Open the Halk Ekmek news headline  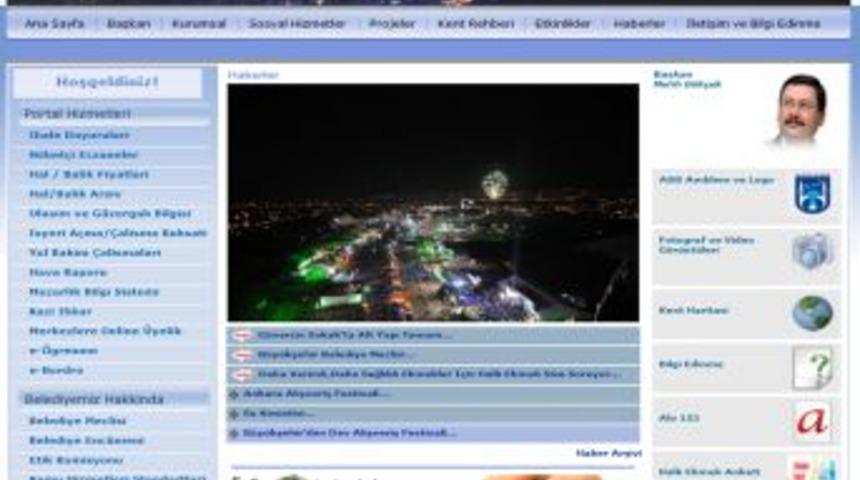click(x=439, y=374)
